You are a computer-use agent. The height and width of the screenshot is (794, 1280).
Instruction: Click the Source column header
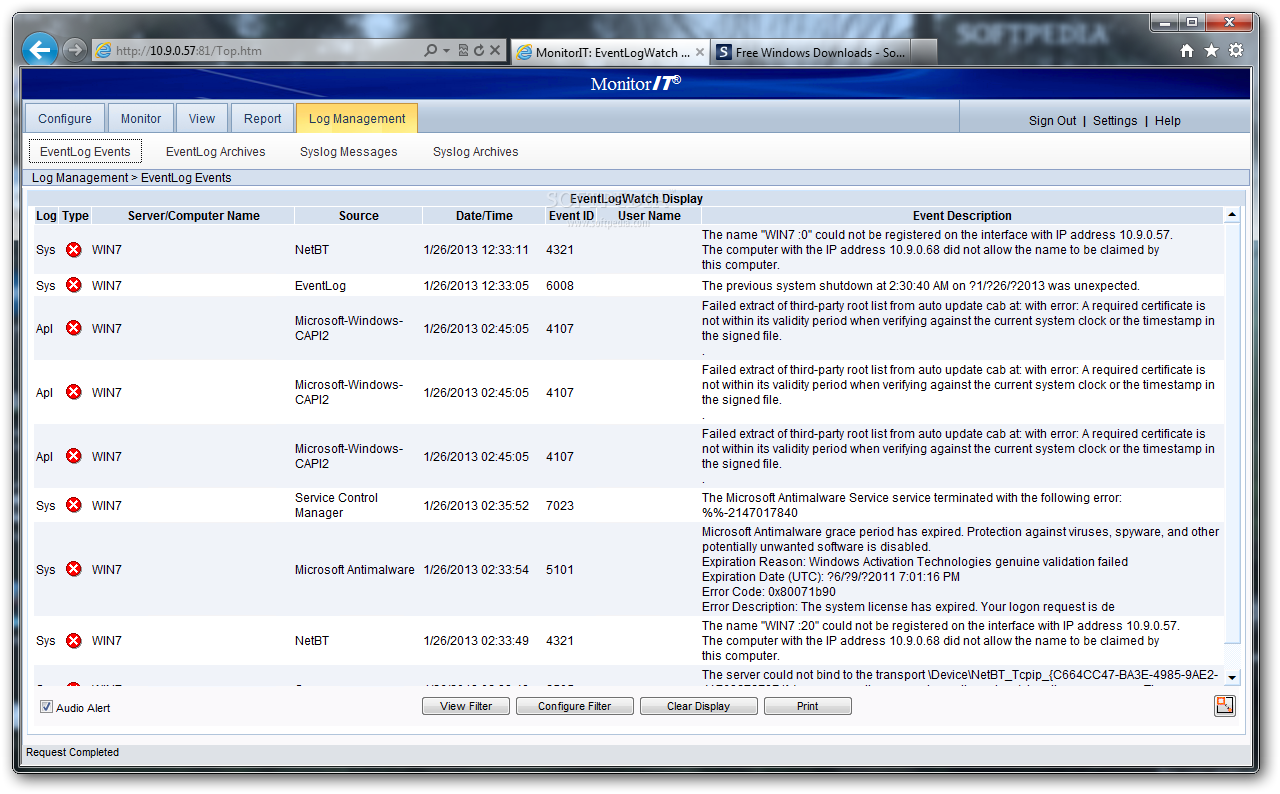pyautogui.click(x=359, y=215)
